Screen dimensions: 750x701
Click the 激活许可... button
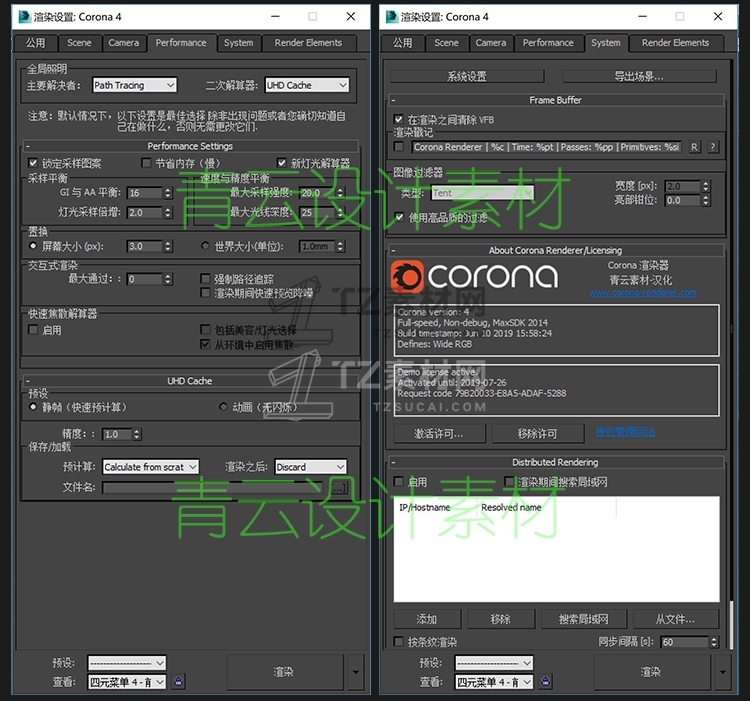pyautogui.click(x=439, y=433)
